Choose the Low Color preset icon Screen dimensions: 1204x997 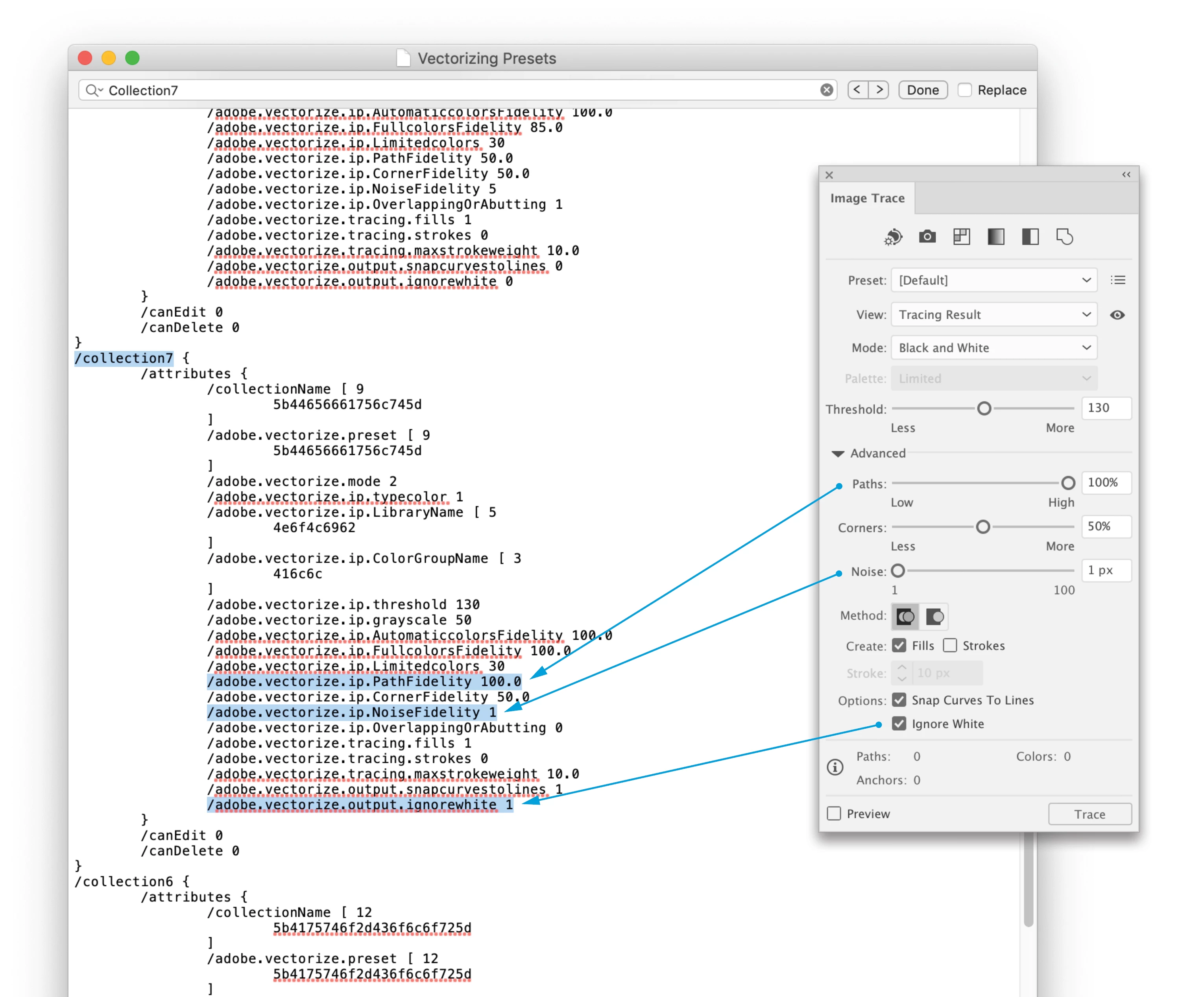(x=962, y=237)
